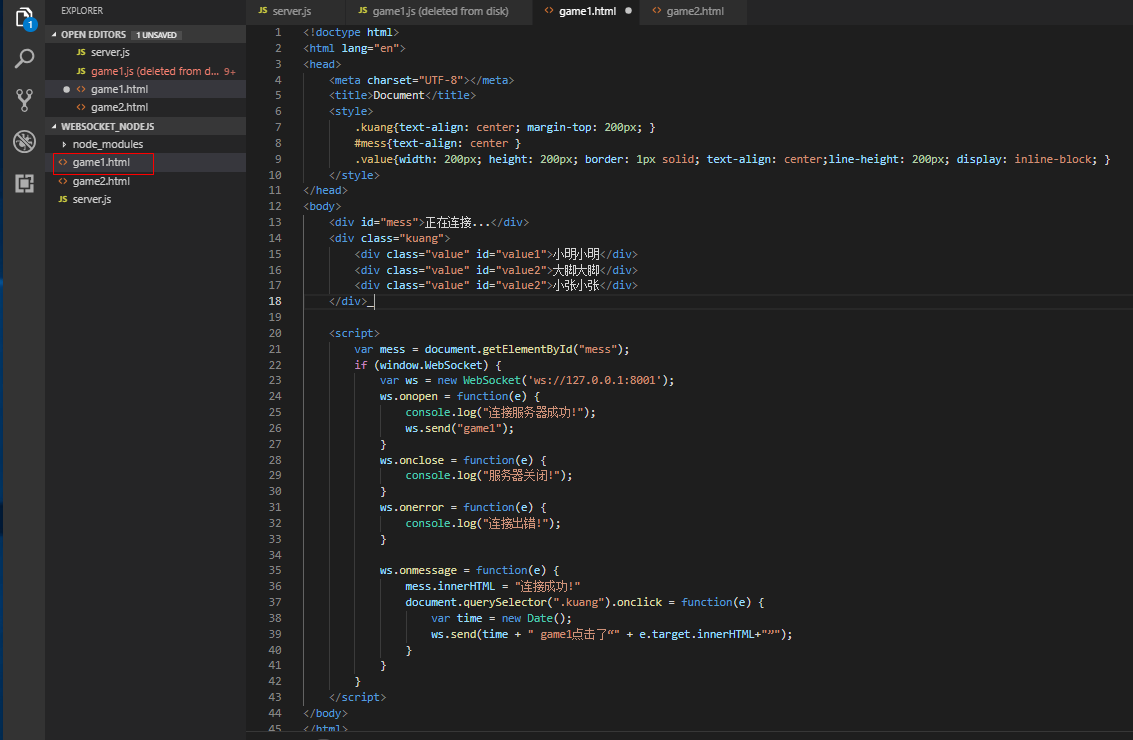Switch to the game2.html editor tab

pyautogui.click(x=693, y=11)
